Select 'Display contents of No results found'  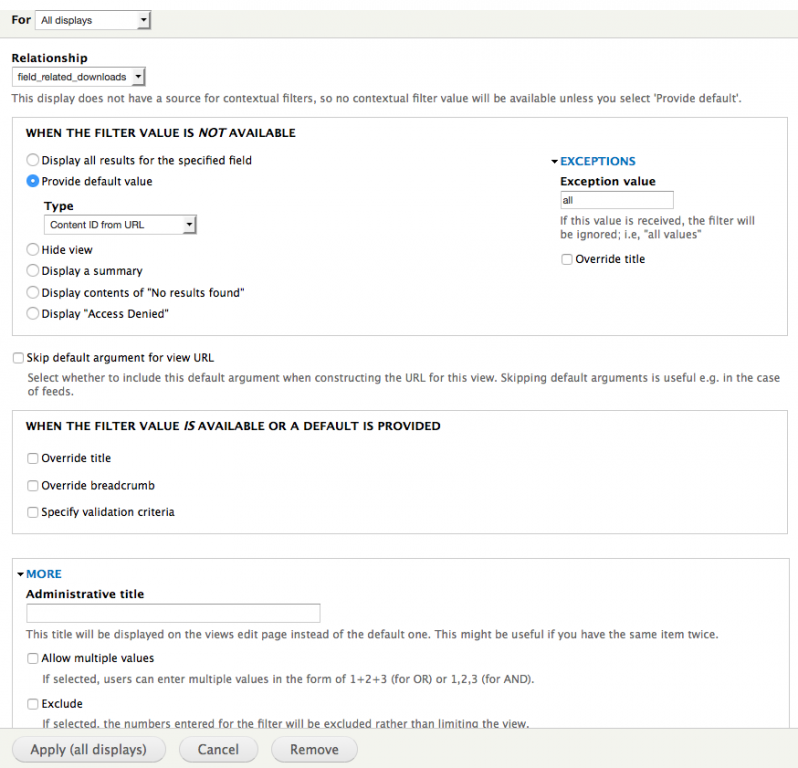pyautogui.click(x=34, y=293)
